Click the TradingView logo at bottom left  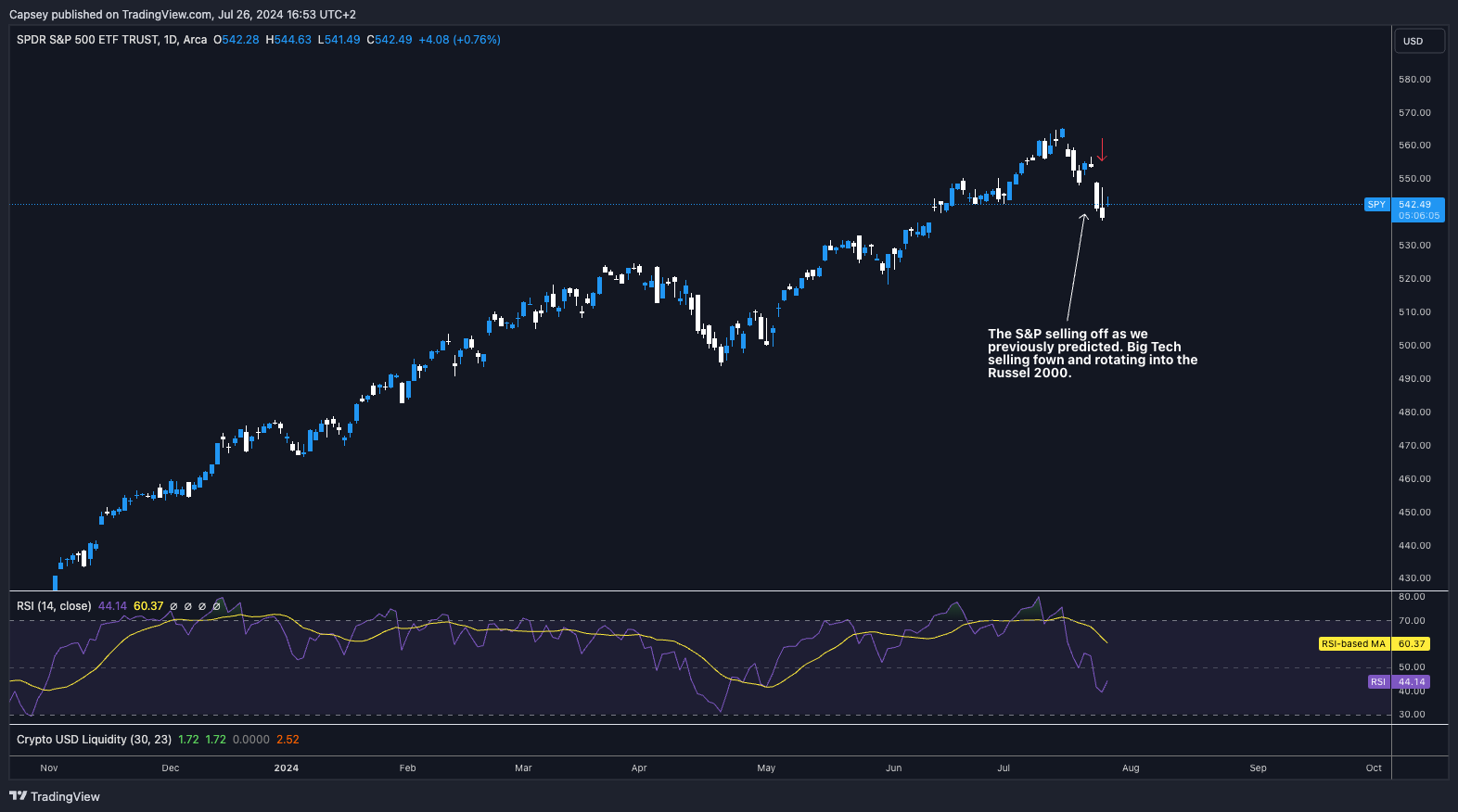click(x=55, y=796)
